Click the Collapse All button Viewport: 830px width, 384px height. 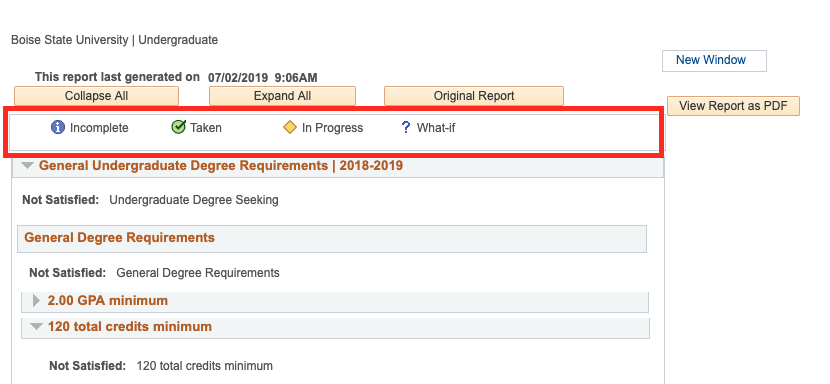96,96
